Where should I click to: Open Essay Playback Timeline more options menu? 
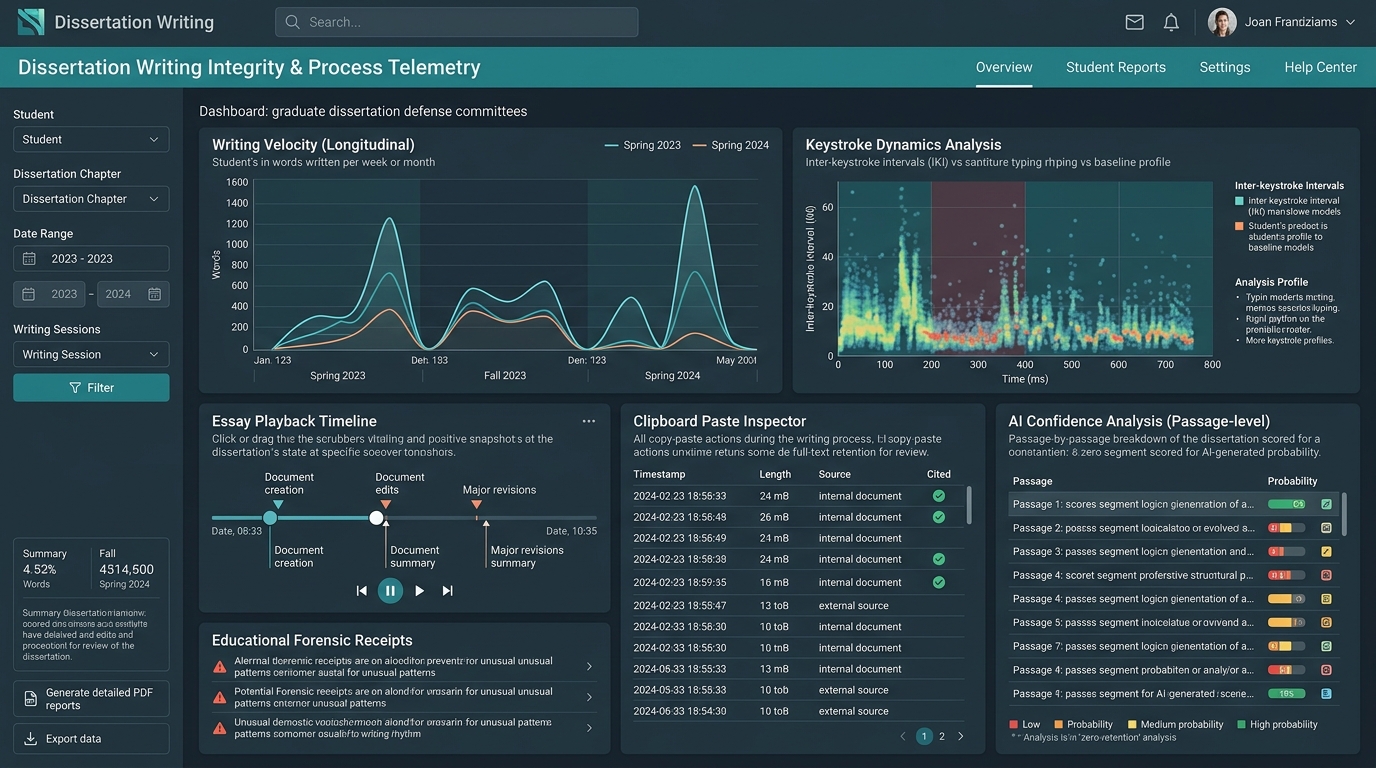click(x=589, y=422)
